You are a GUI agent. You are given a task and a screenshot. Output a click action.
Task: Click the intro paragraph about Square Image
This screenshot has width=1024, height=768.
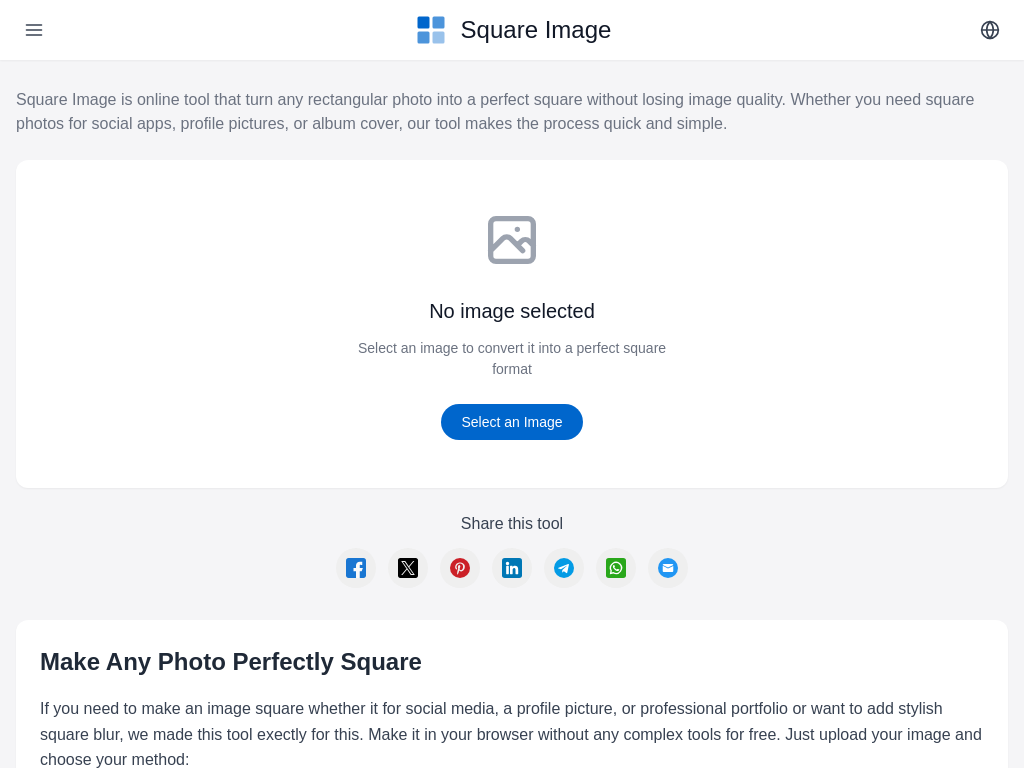pyautogui.click(x=495, y=111)
